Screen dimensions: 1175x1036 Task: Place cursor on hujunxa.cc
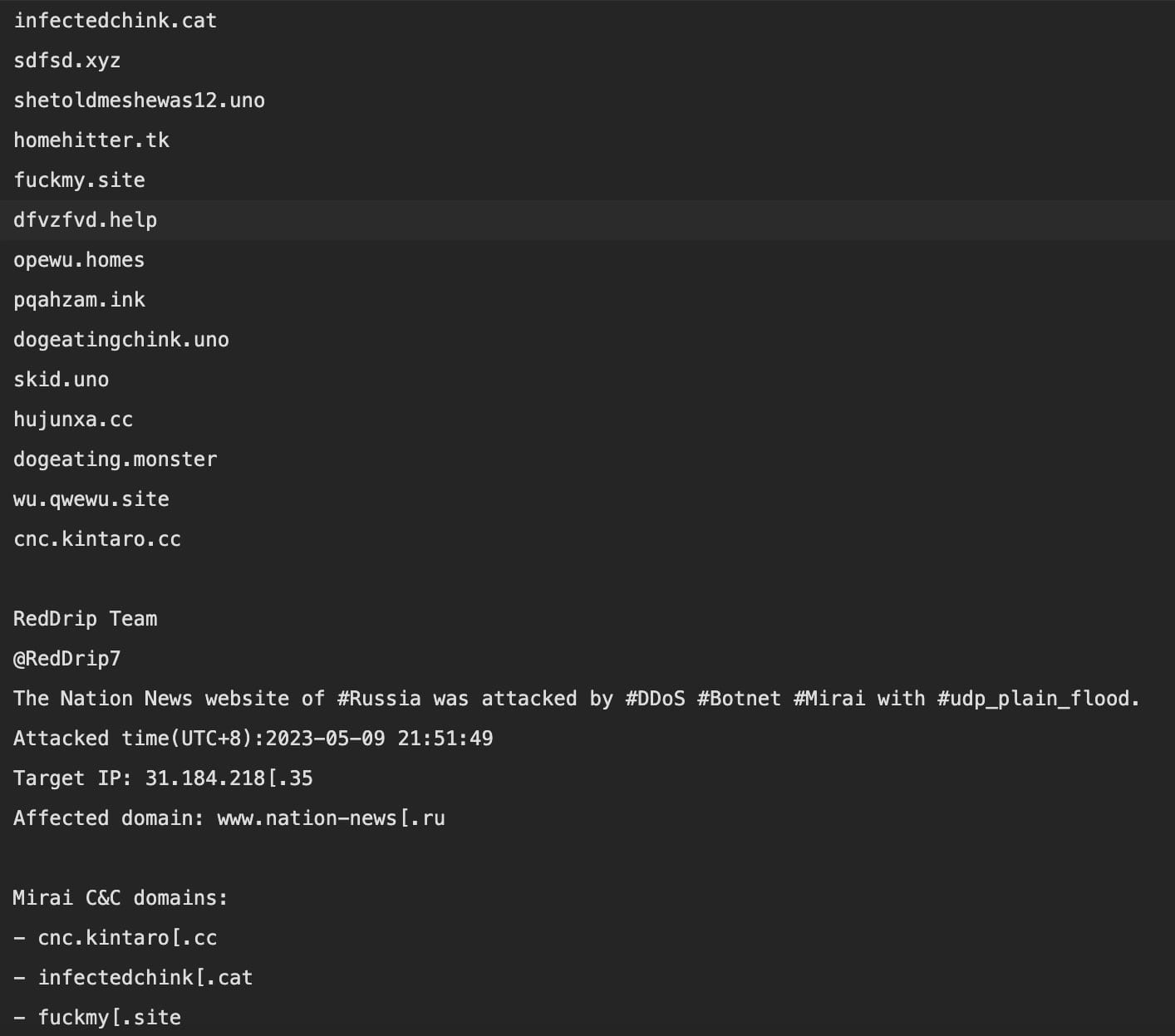coord(73,420)
